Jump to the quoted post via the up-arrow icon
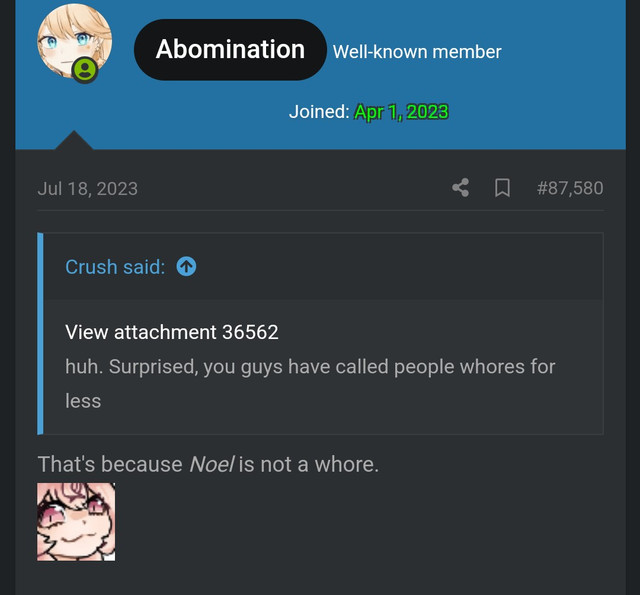The width and height of the screenshot is (640, 595). (187, 266)
